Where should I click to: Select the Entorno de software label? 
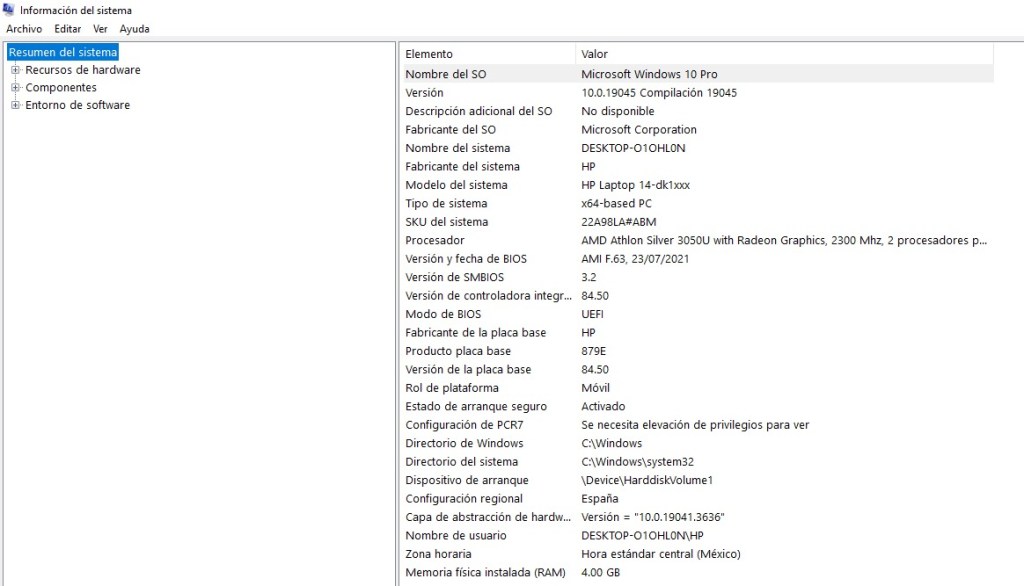[x=77, y=105]
